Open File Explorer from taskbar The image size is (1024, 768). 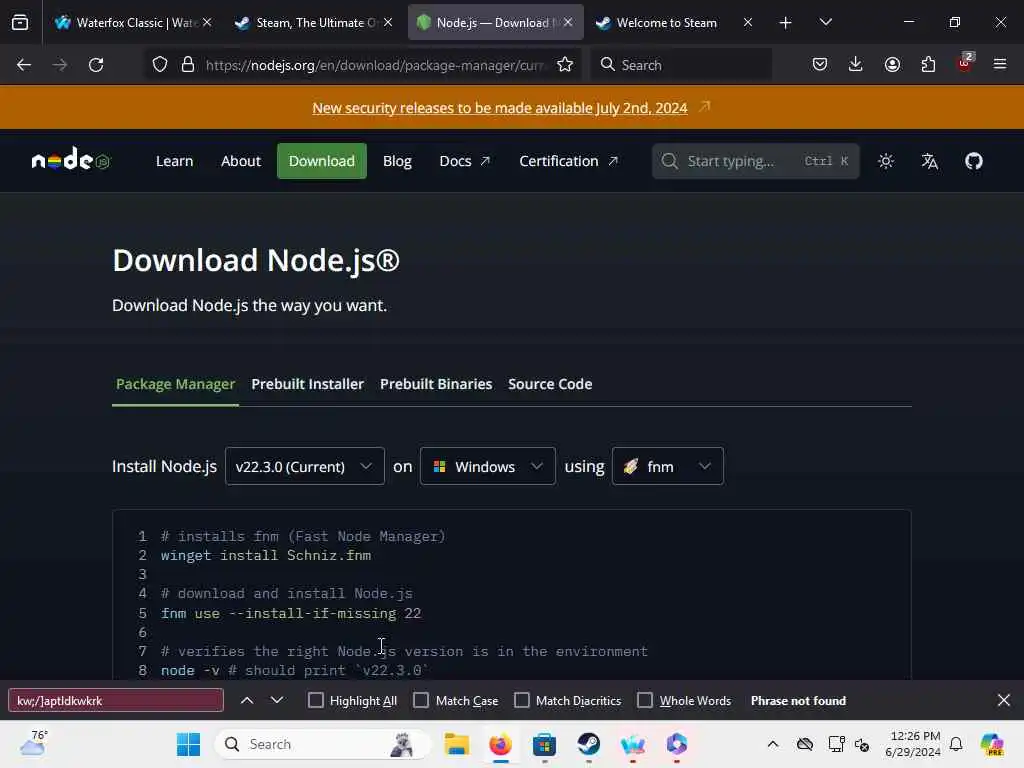pyautogui.click(x=456, y=744)
